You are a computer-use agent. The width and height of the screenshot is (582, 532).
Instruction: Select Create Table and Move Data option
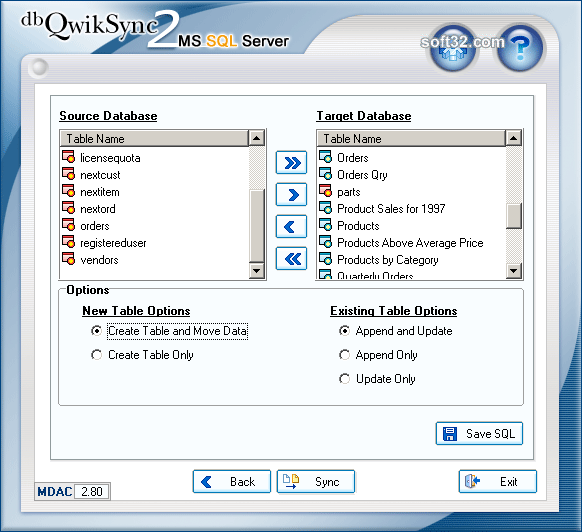click(x=97, y=331)
